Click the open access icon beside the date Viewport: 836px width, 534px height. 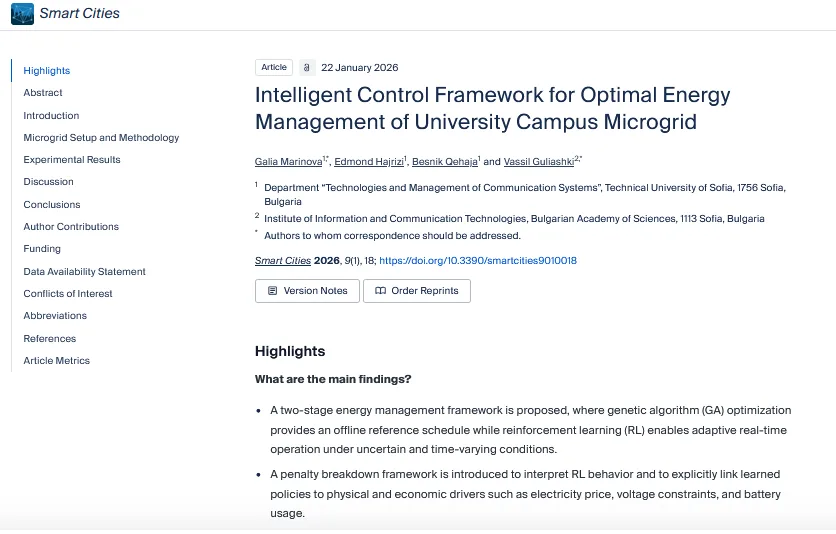click(307, 68)
